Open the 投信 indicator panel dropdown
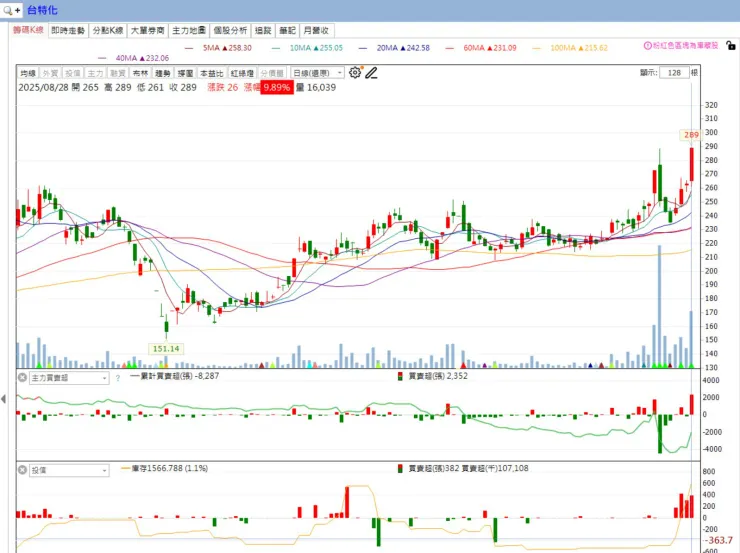Viewport: 740px width, 553px height. click(x=69, y=470)
